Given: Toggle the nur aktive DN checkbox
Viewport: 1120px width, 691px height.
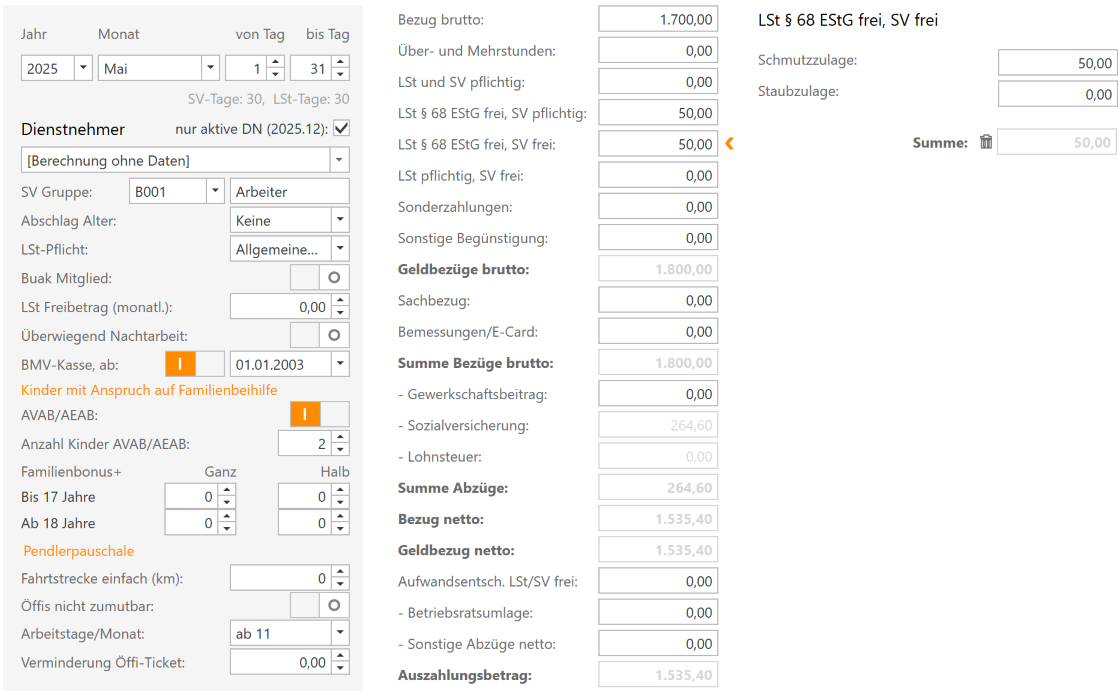Looking at the screenshot, I should click(341, 129).
